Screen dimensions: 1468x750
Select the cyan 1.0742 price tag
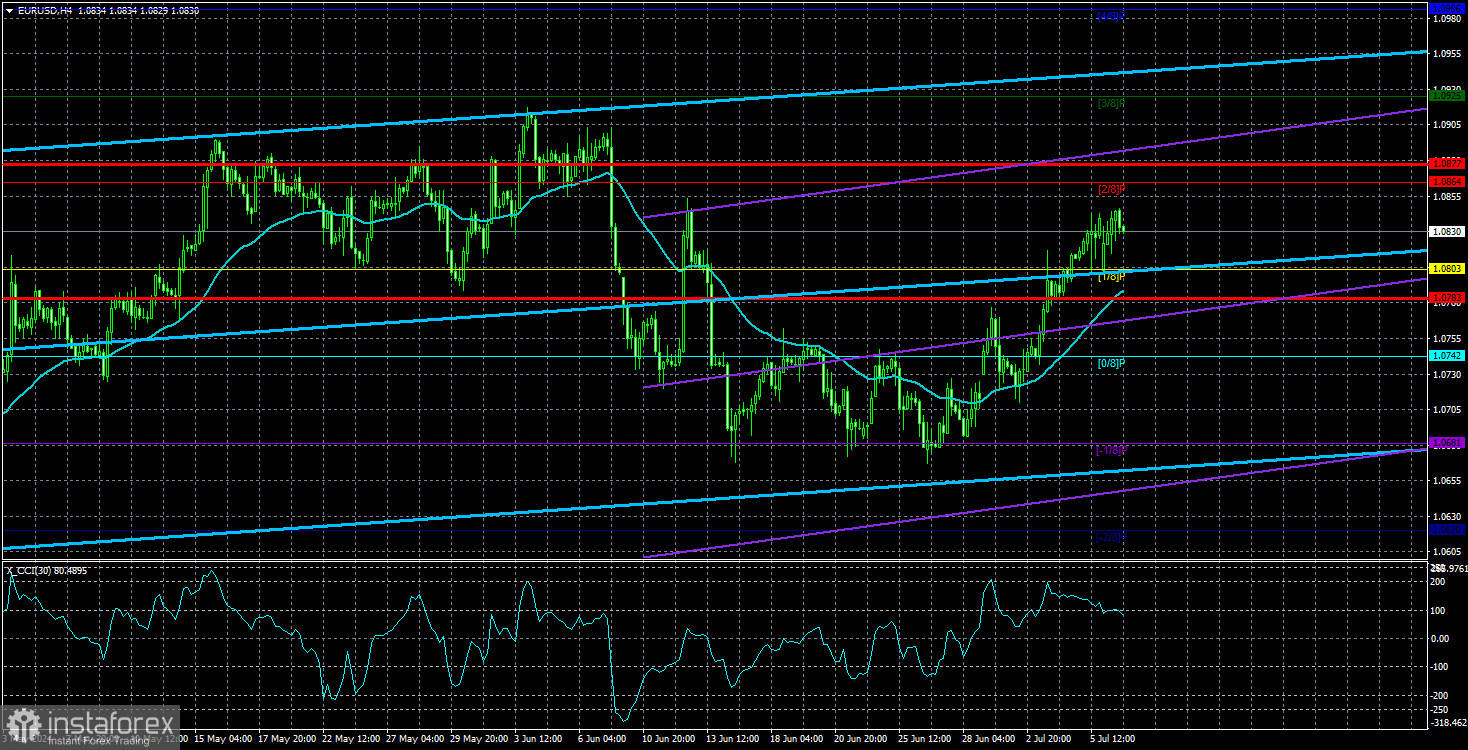(1447, 355)
